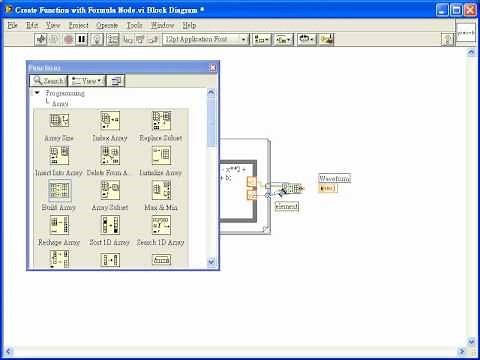Click the block diagram horizontal scroll-right arrow

tap(462, 351)
